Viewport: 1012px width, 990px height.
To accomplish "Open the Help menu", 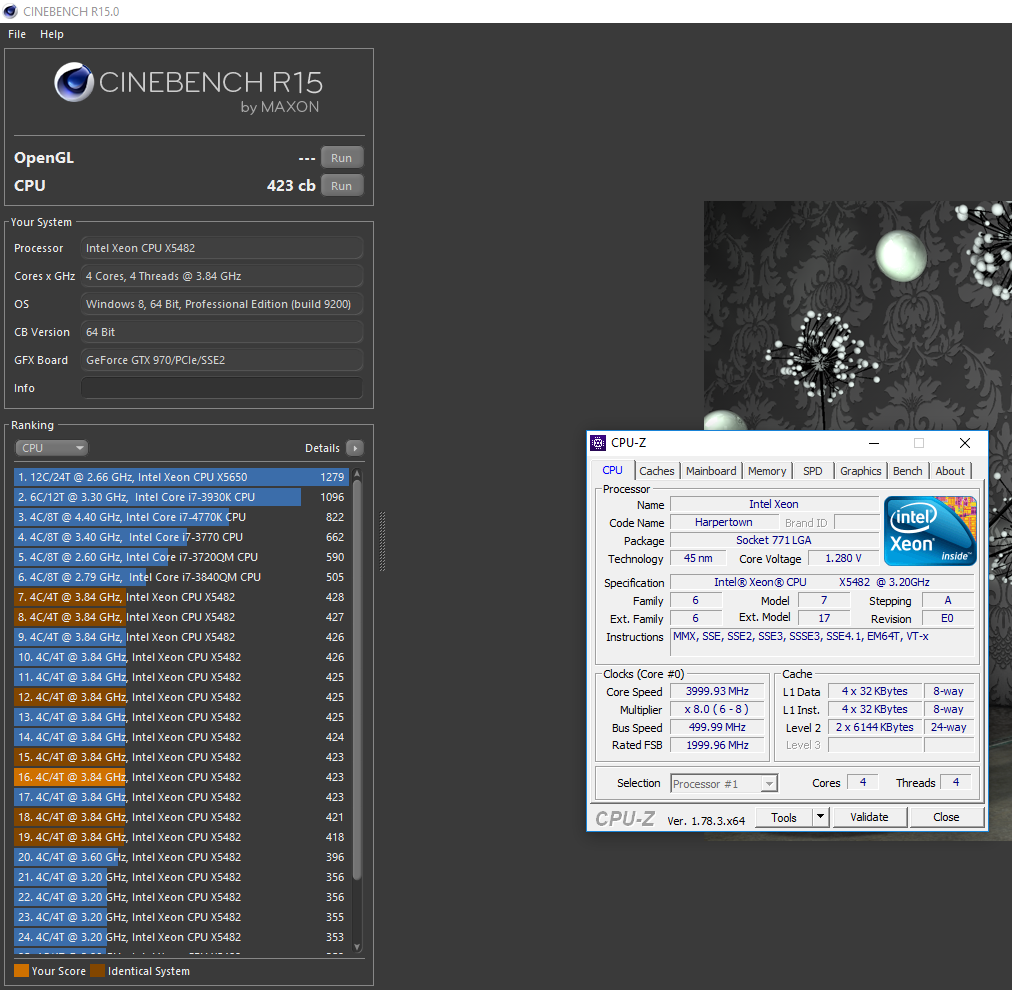I will [x=52, y=34].
